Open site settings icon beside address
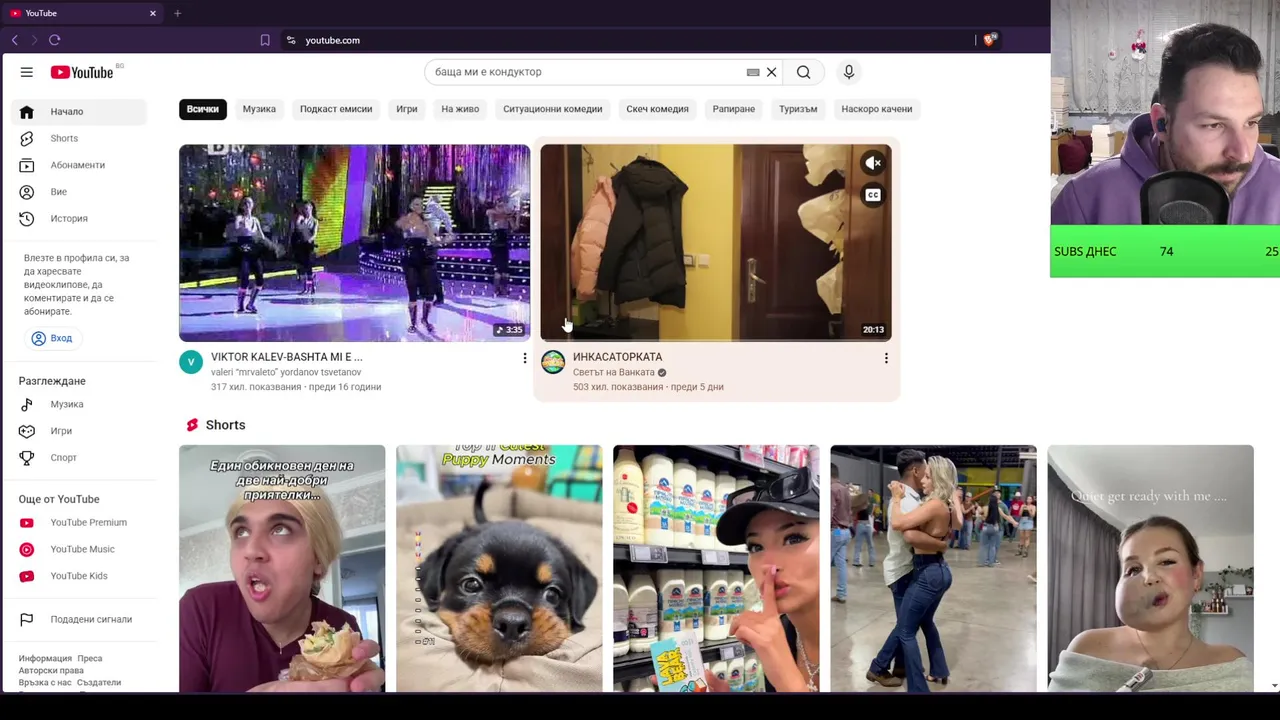This screenshot has width=1280, height=720. 291,40
